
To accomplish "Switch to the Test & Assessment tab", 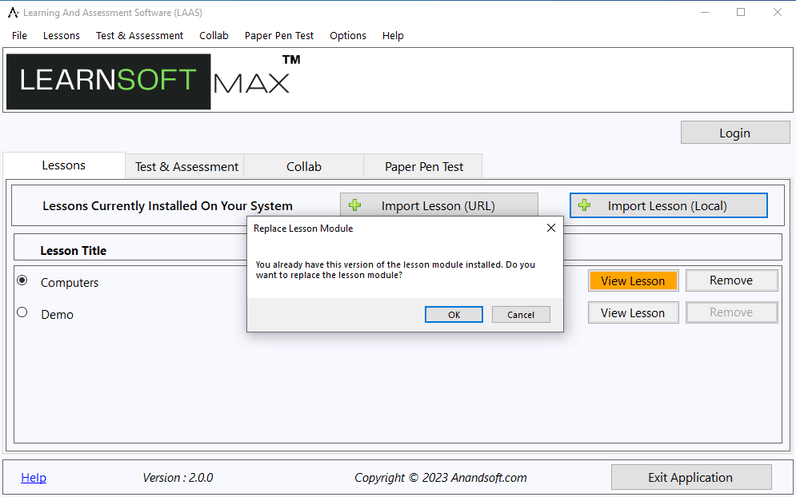I will (186, 167).
